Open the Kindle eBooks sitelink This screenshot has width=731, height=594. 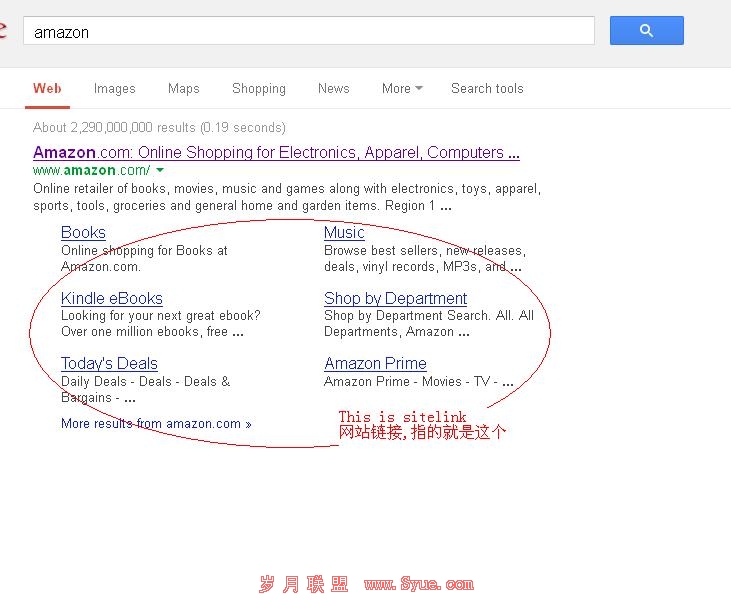[x=112, y=298]
